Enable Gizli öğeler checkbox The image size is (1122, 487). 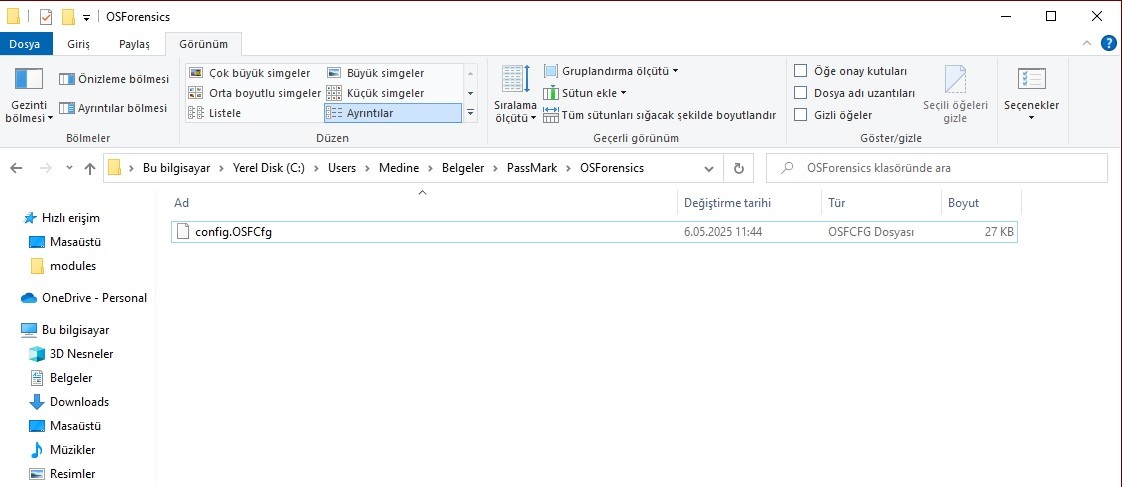[x=801, y=114]
